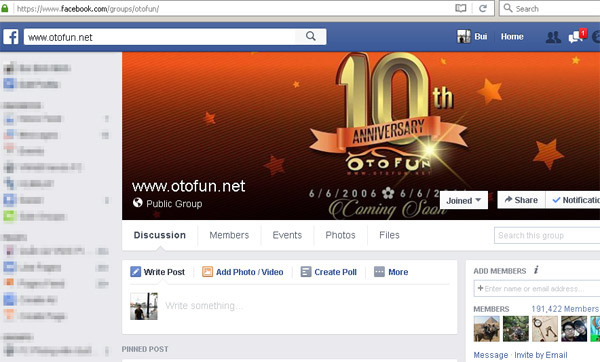600x362 pixels.
Task: Toggle the Notifications checkmark button
Action: tap(573, 200)
